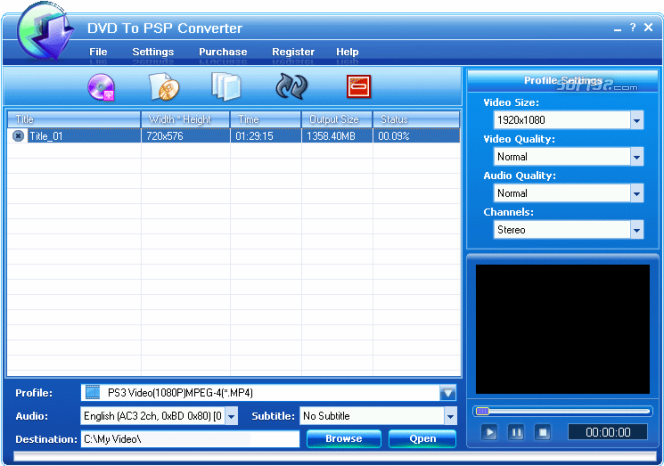Viewport: 664px width, 466px height.
Task: Click the open IFO file icon
Action: pyautogui.click(x=164, y=87)
